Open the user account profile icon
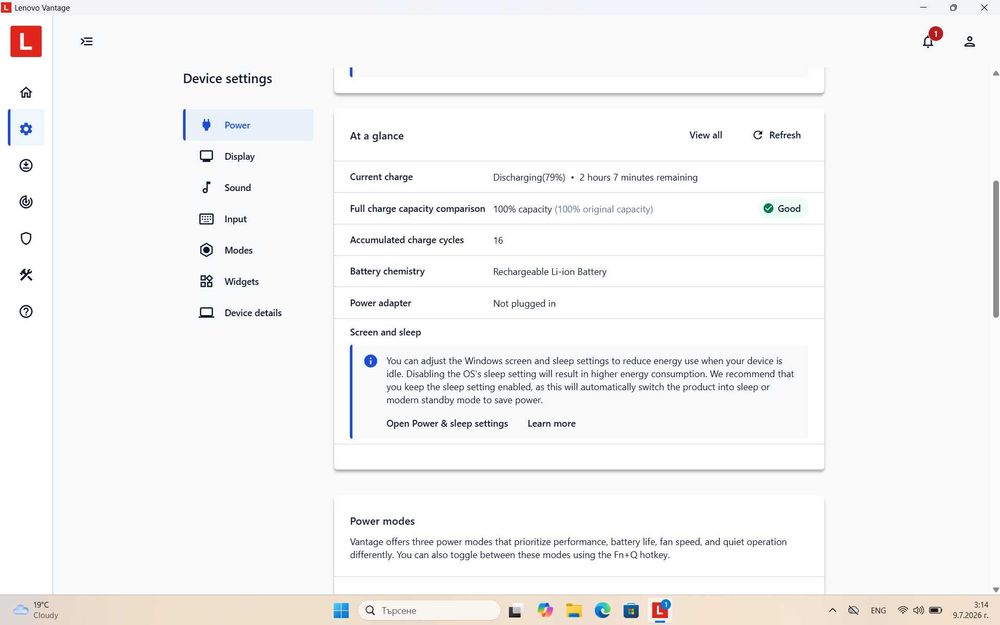The image size is (1000, 625). (969, 41)
